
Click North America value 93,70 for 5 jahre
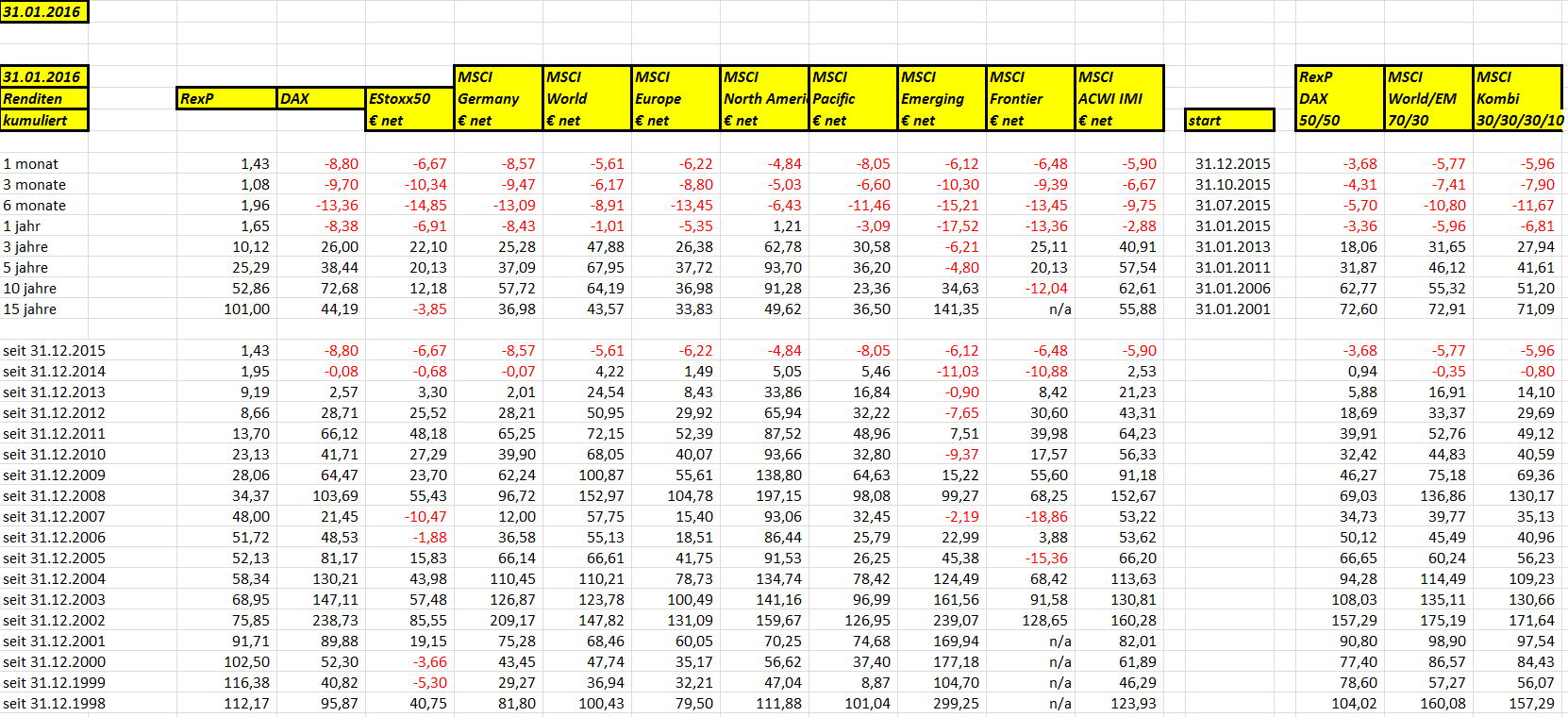point(782,268)
